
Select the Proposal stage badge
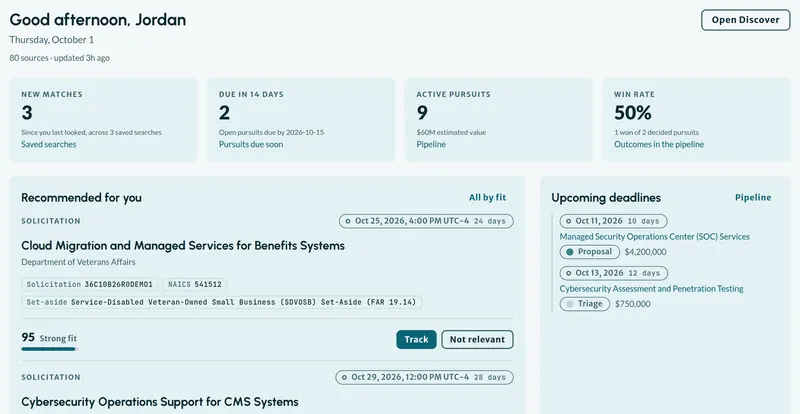tap(589, 252)
